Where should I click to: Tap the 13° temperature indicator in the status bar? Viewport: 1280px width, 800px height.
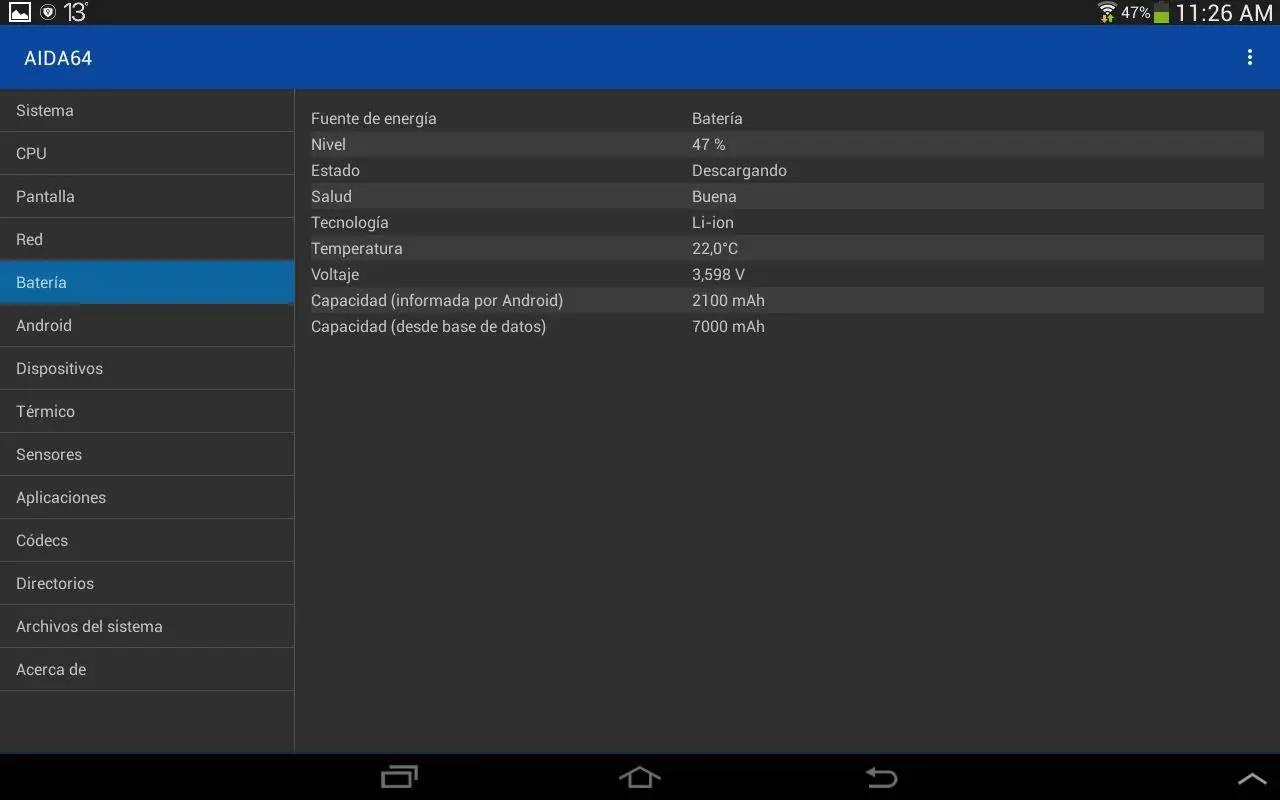[76, 13]
